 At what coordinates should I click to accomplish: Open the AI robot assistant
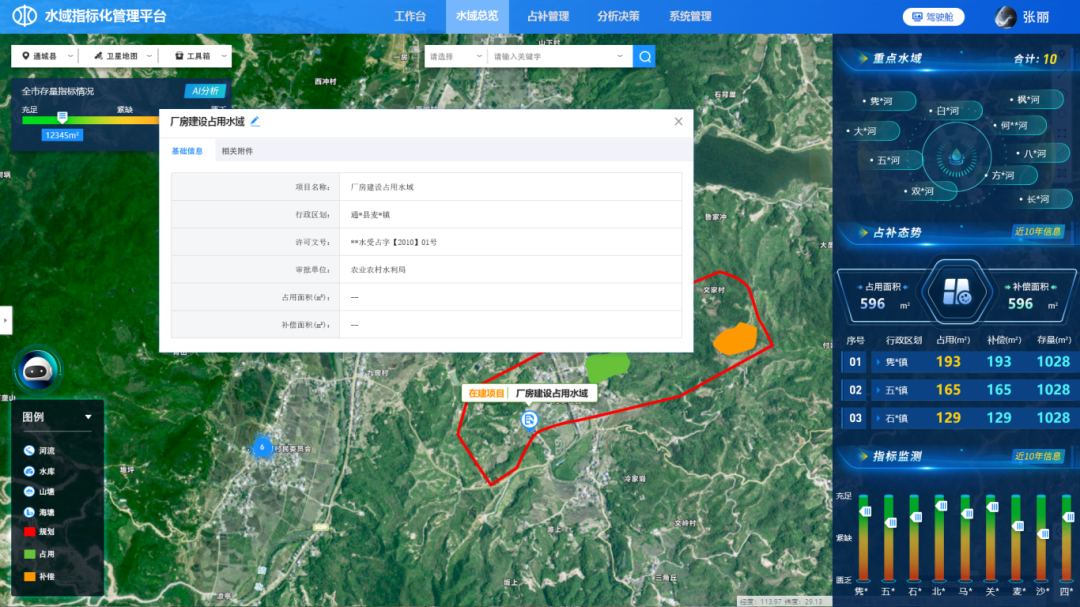pos(37,370)
